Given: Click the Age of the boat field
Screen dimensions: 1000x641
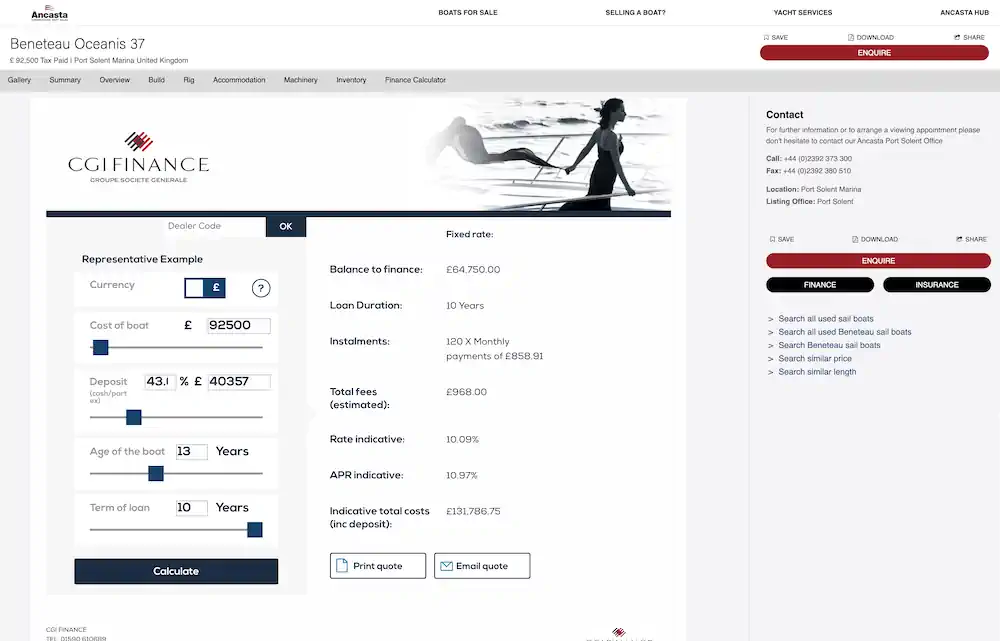Looking at the screenshot, I should click(x=191, y=452).
